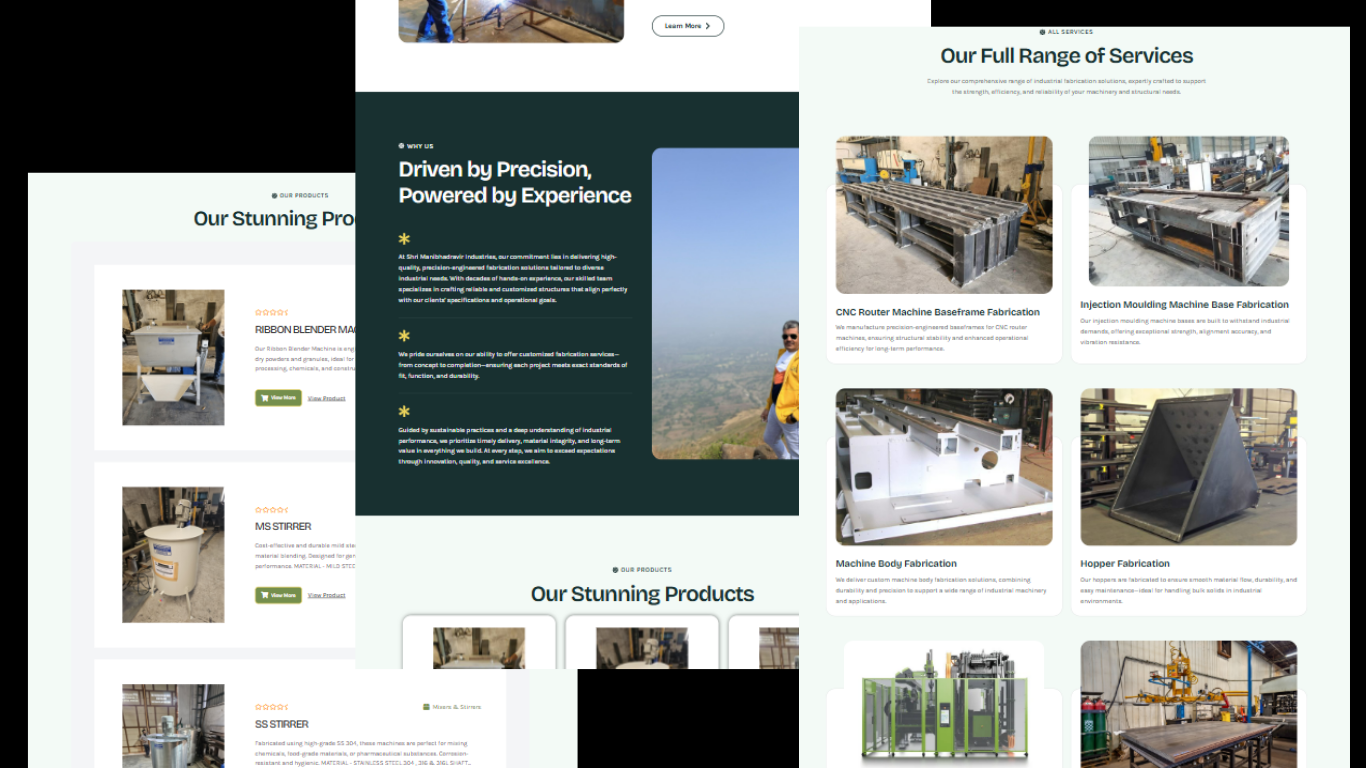Image resolution: width=1366 pixels, height=768 pixels.
Task: Click the first yellow asterisk icon
Action: [404, 239]
